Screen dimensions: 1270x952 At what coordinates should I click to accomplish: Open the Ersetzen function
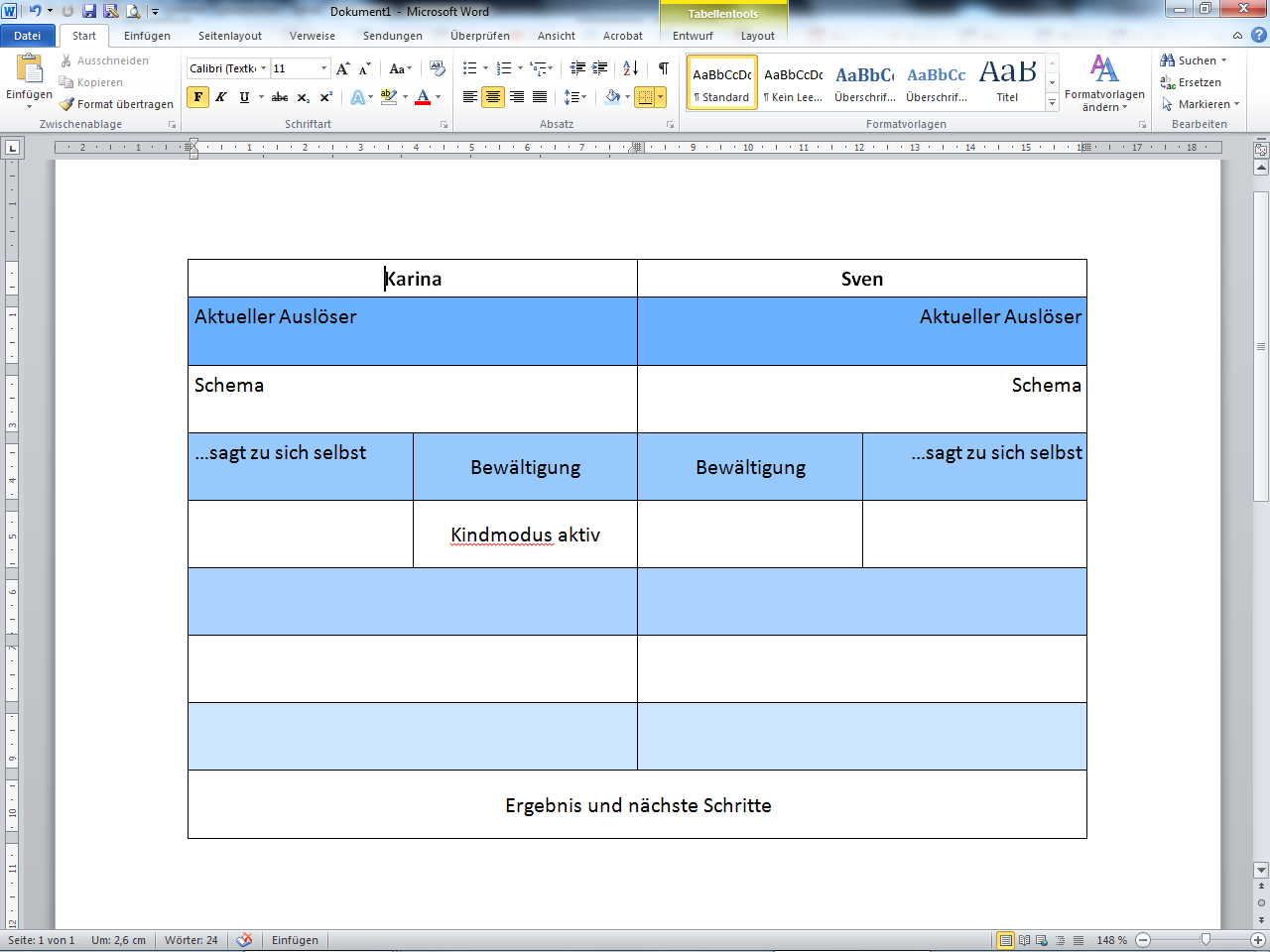click(x=1194, y=81)
